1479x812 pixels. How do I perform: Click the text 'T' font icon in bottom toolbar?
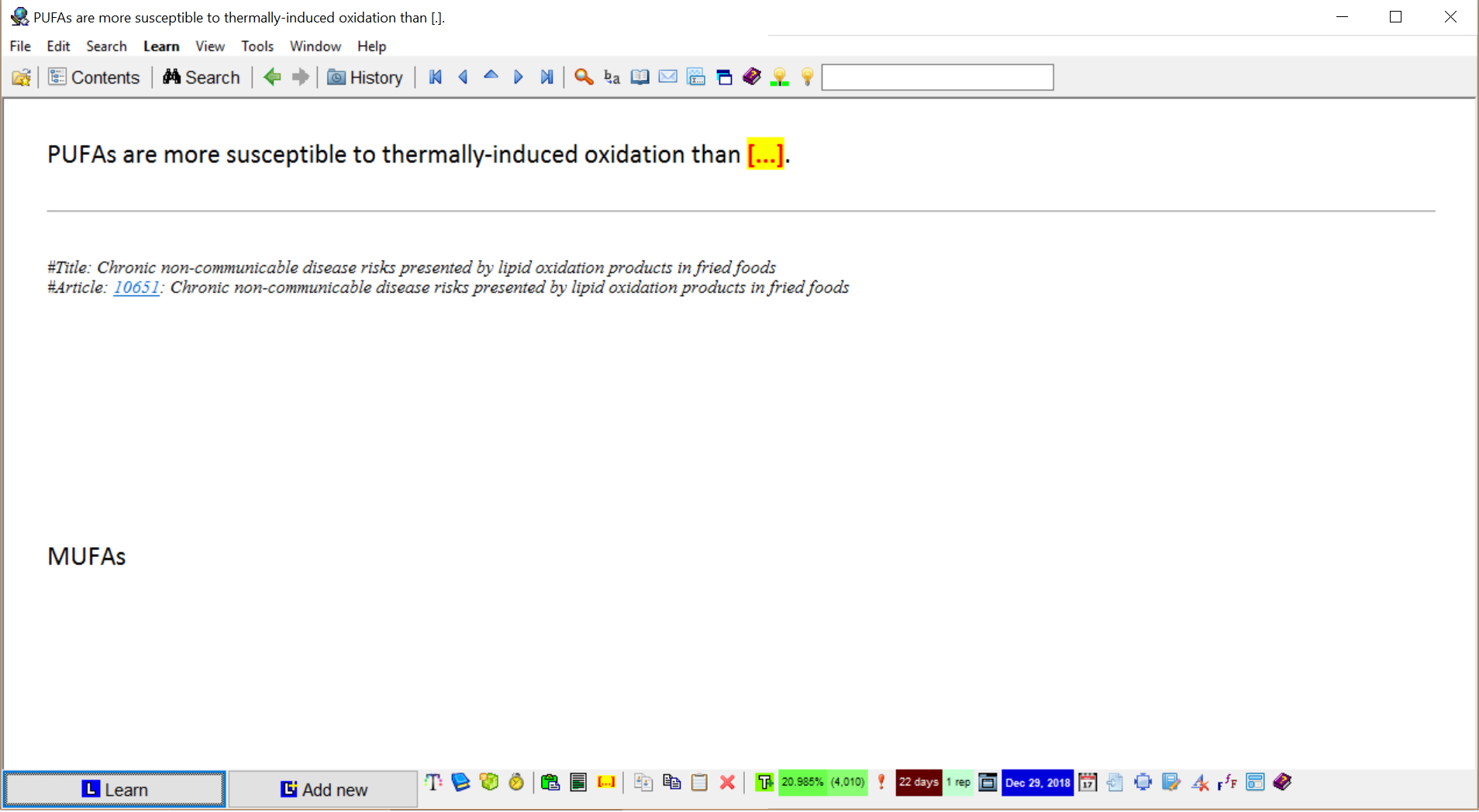click(433, 783)
